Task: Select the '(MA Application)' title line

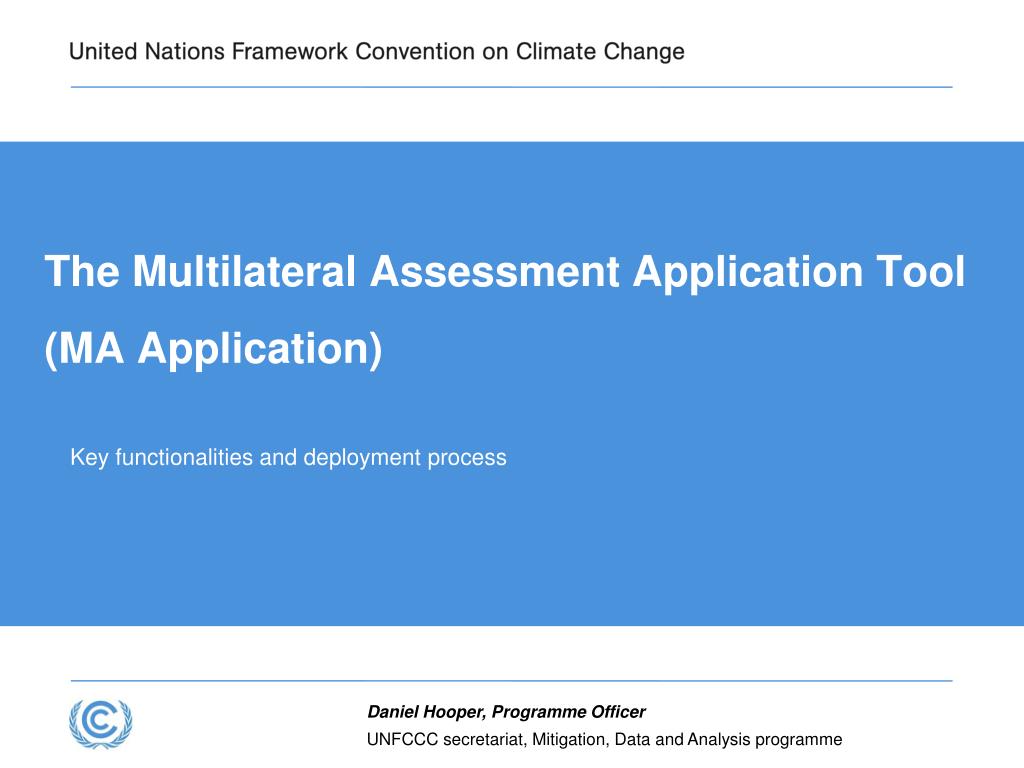Action: click(214, 349)
